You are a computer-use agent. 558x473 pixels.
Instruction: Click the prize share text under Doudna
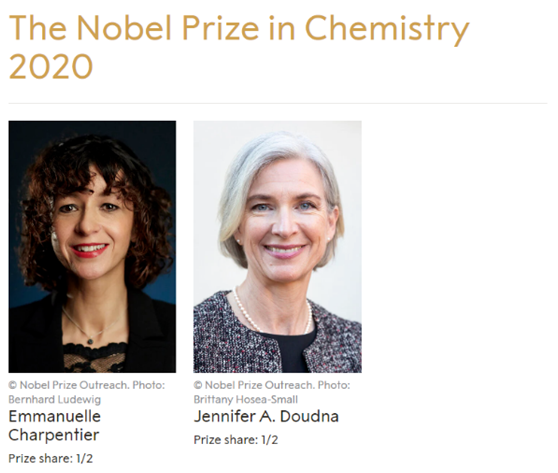pos(236,440)
